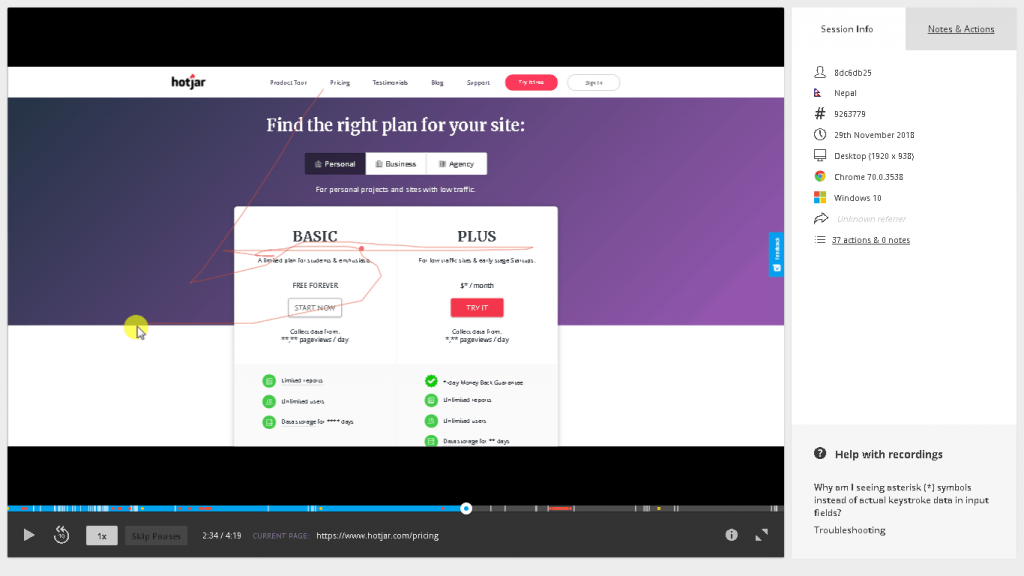This screenshot has width=1024, height=576.
Task: Click the 29th November 2018 date text
Action: [874, 135]
